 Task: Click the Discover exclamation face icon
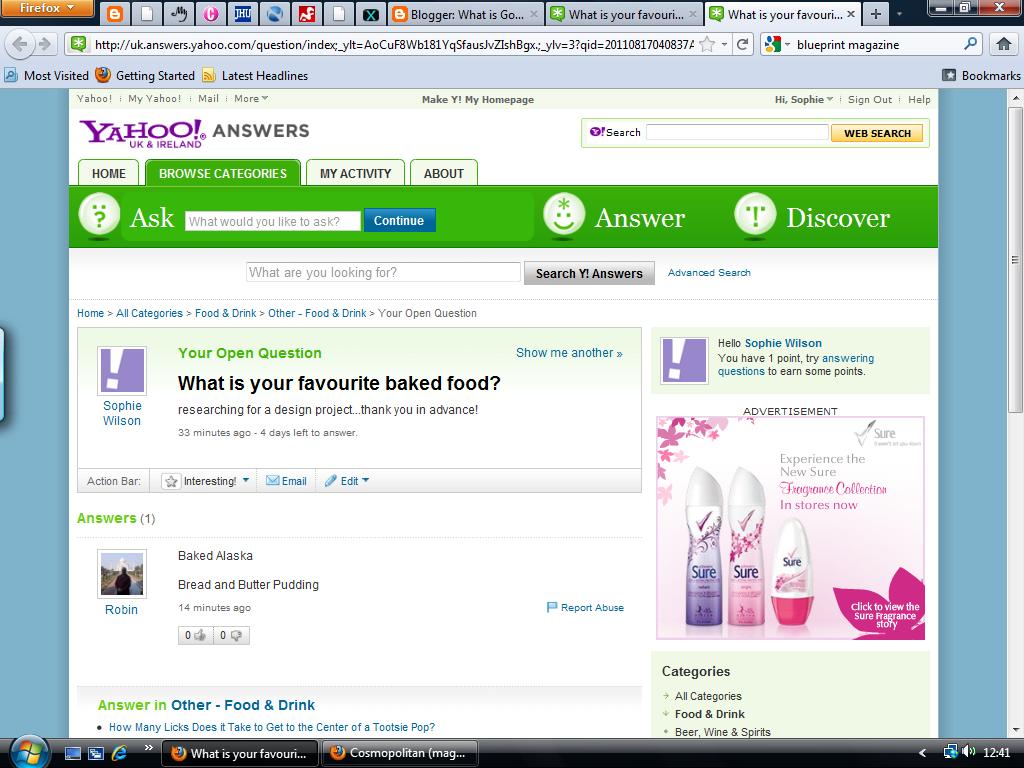[755, 214]
